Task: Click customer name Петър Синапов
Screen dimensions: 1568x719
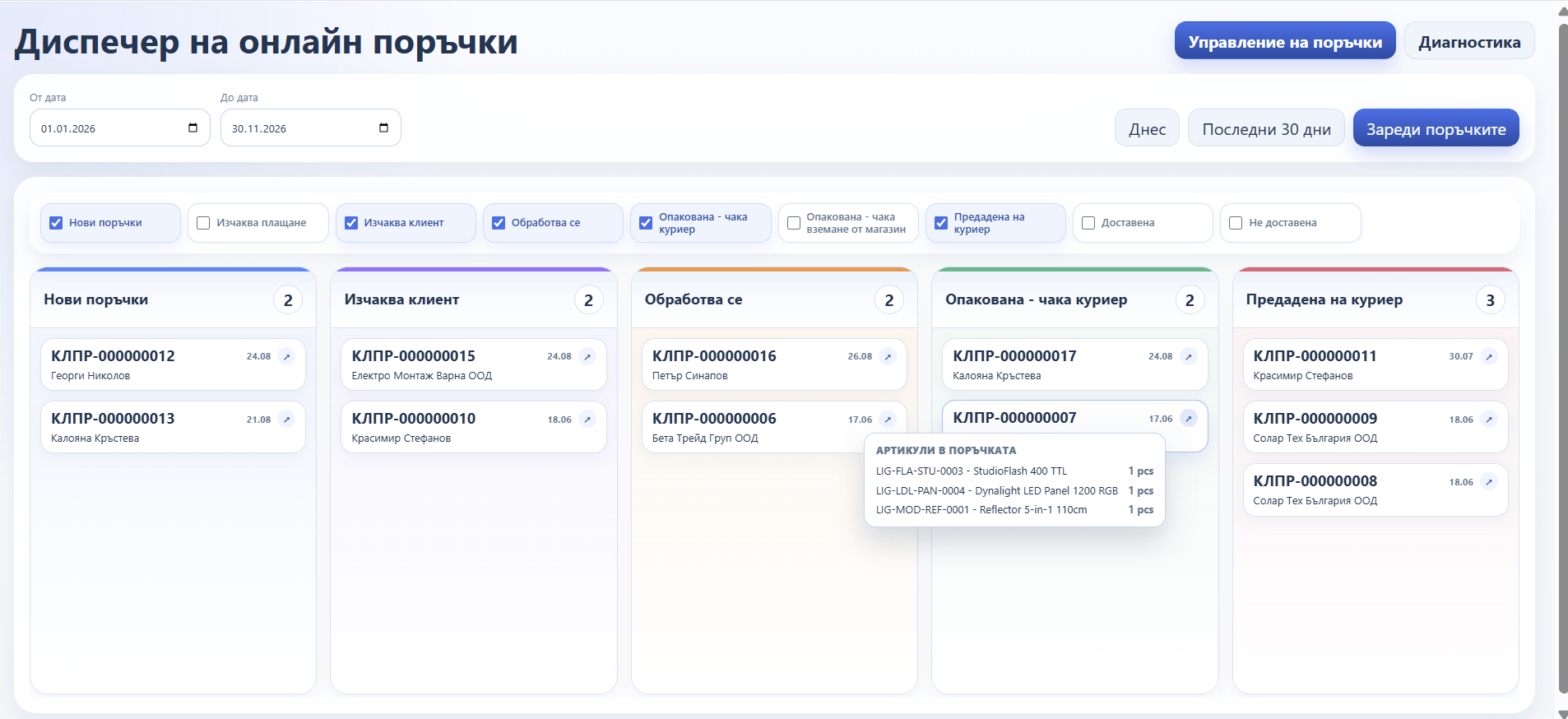Action: [690, 376]
